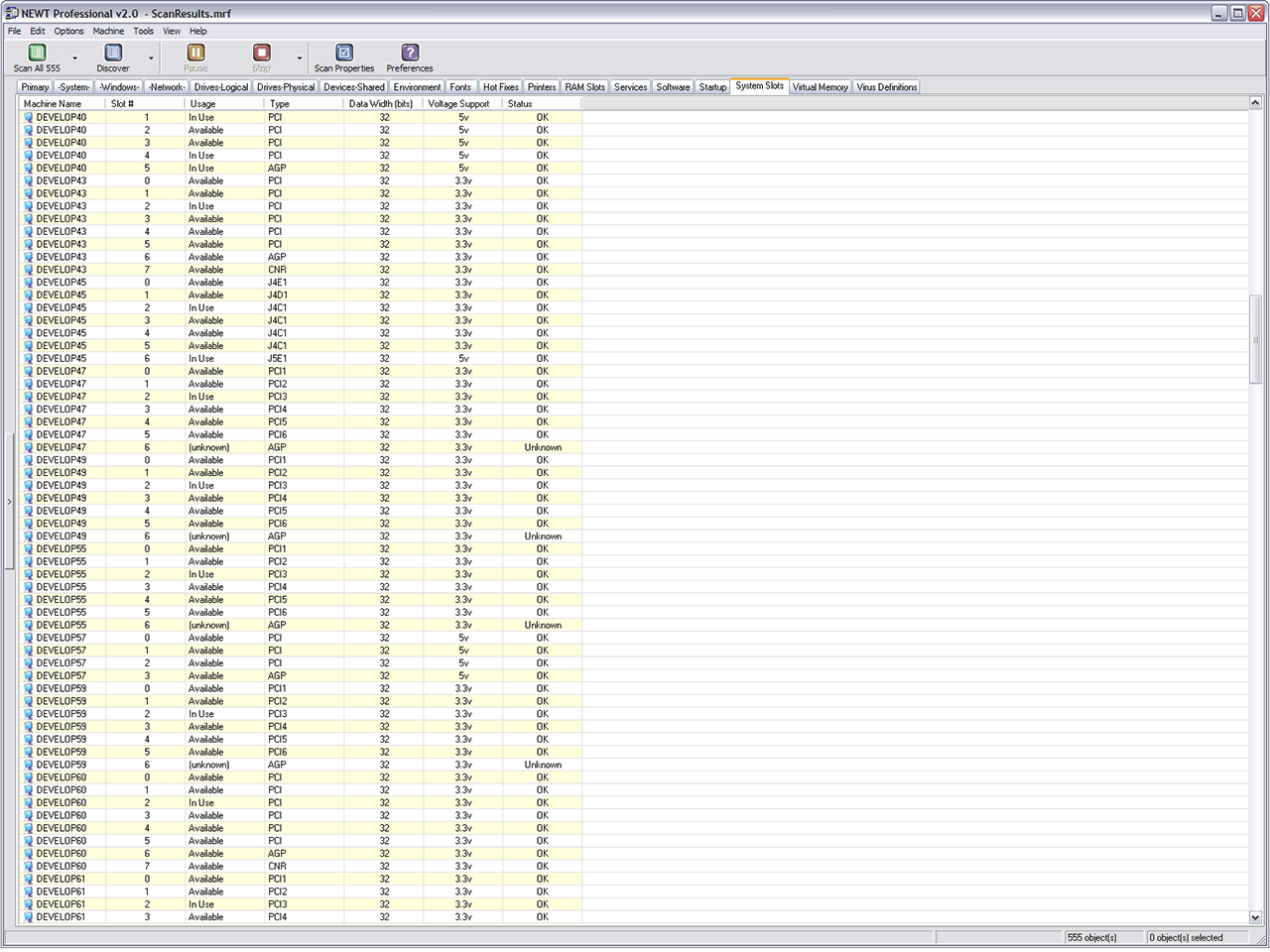Image resolution: width=1270 pixels, height=952 pixels.
Task: Click the Discover toolbar icon
Action: (x=113, y=53)
